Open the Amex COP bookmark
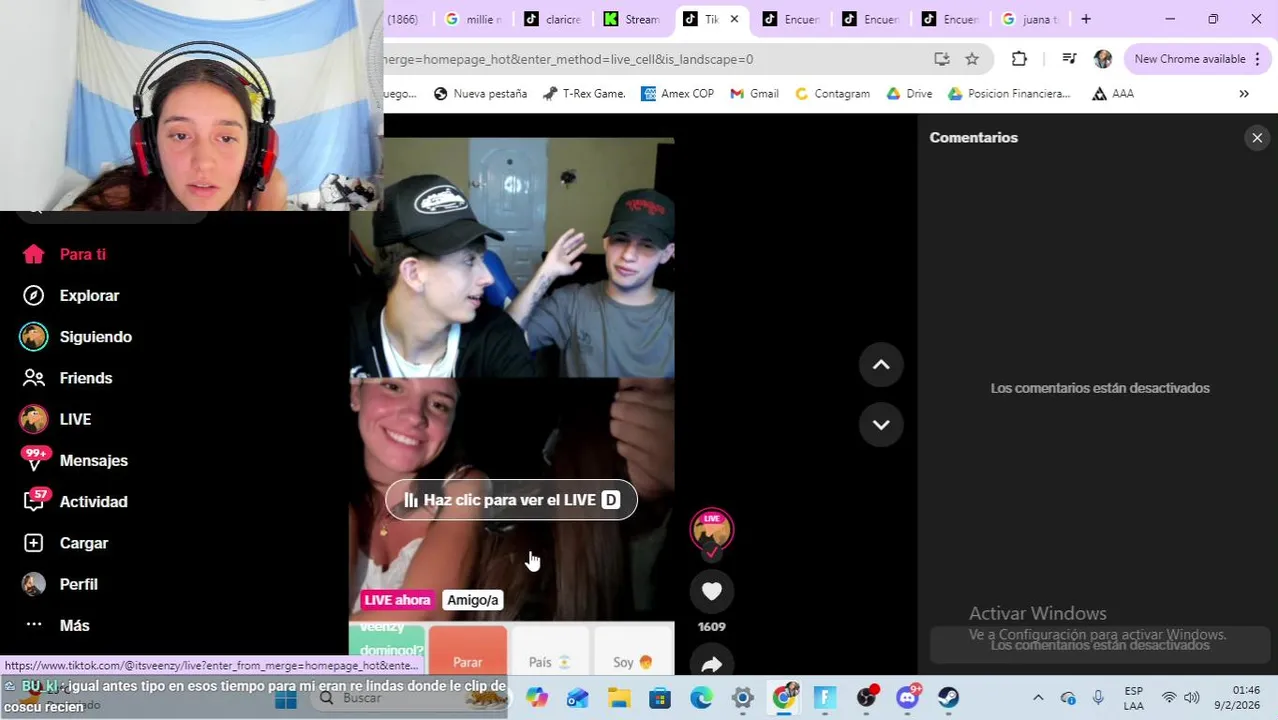This screenshot has height=720, width=1278. coord(678,93)
